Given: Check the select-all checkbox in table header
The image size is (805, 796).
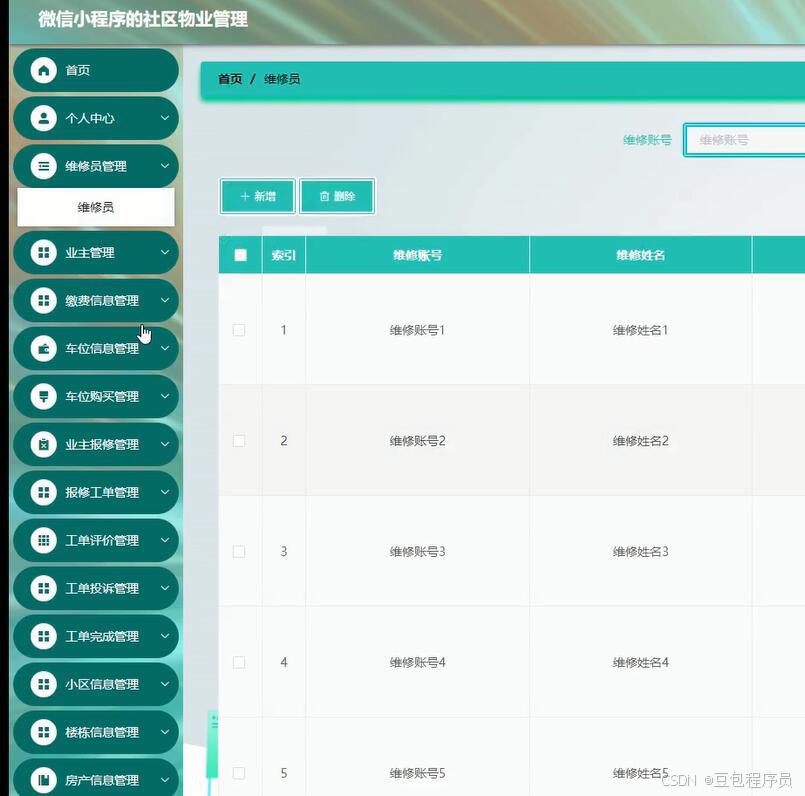Looking at the screenshot, I should [239, 255].
